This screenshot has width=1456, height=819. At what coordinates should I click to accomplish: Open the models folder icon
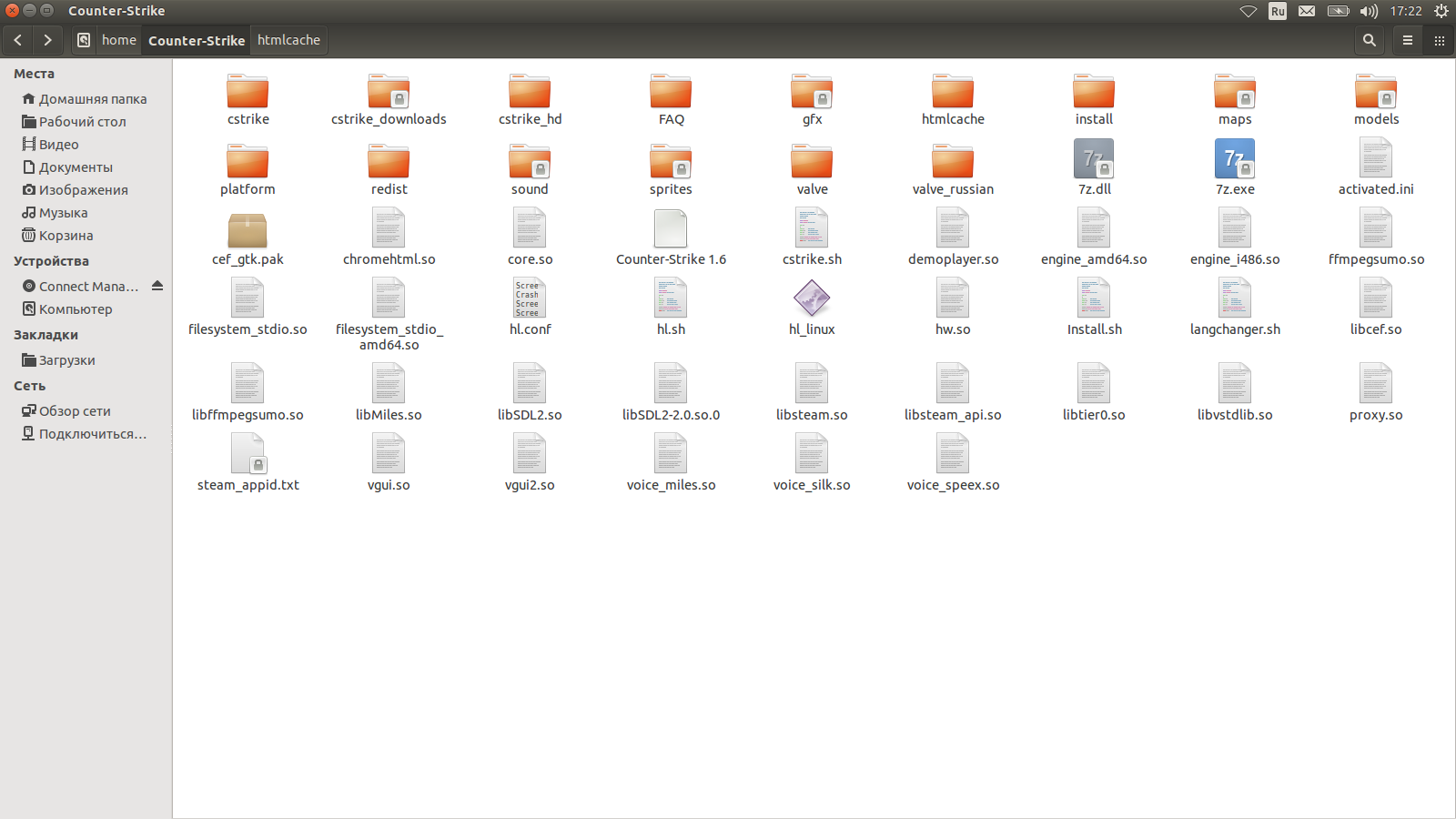point(1376,91)
